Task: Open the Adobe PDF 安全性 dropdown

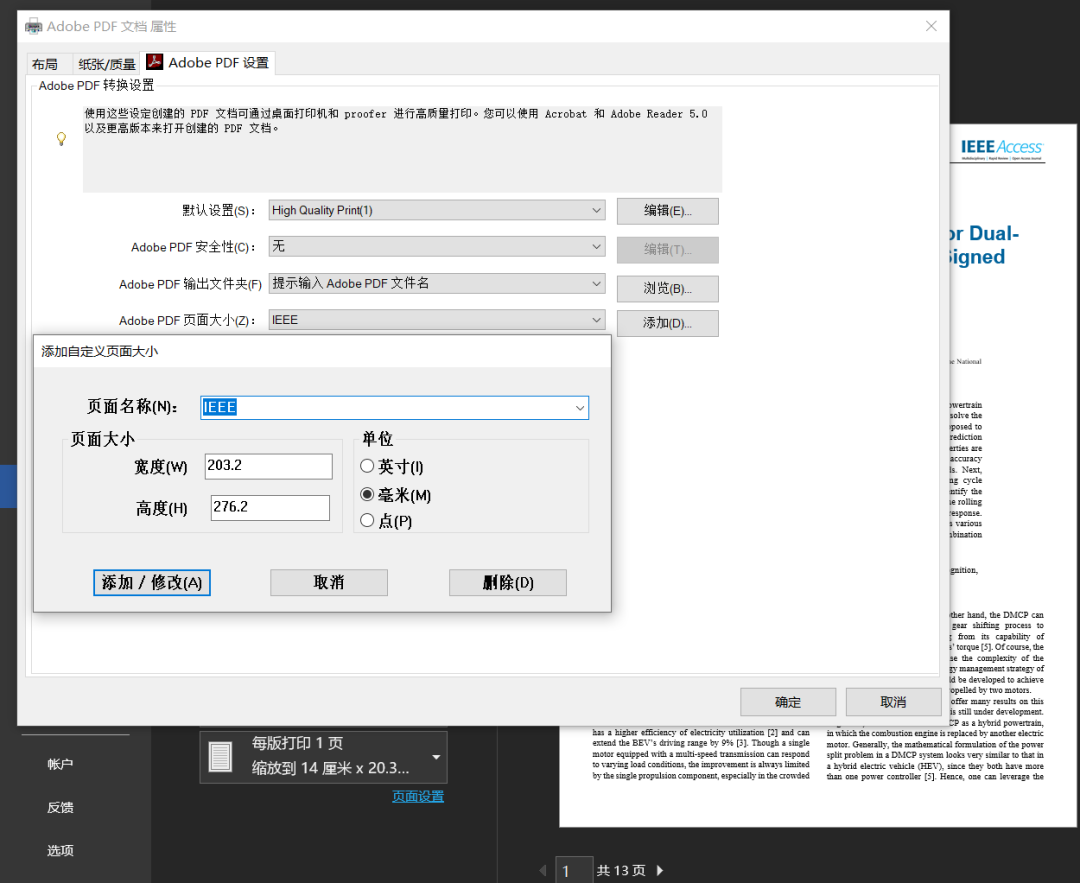Action: (x=437, y=247)
